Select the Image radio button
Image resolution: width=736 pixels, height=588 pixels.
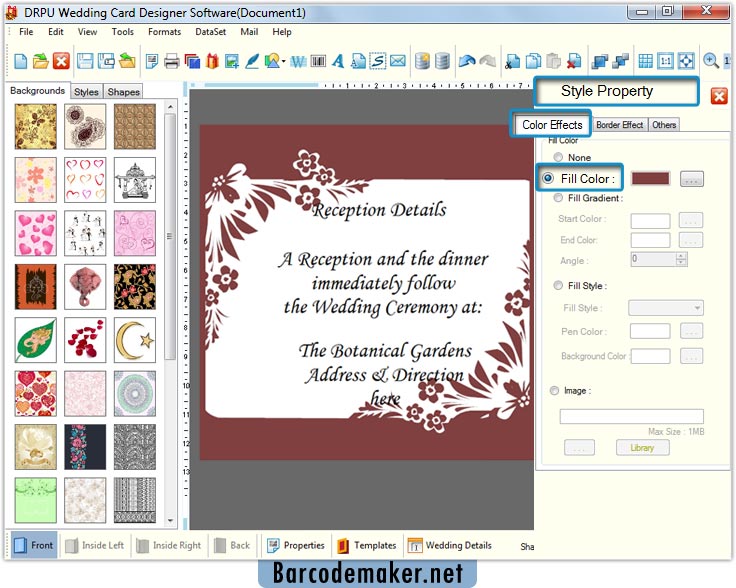tap(554, 390)
